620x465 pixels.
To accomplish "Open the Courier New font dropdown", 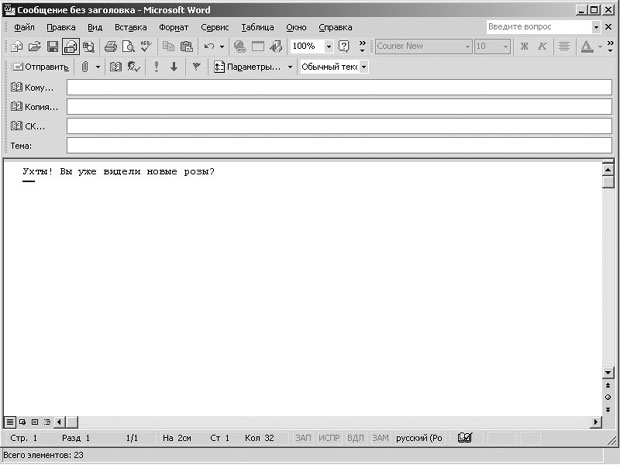I will pos(467,47).
